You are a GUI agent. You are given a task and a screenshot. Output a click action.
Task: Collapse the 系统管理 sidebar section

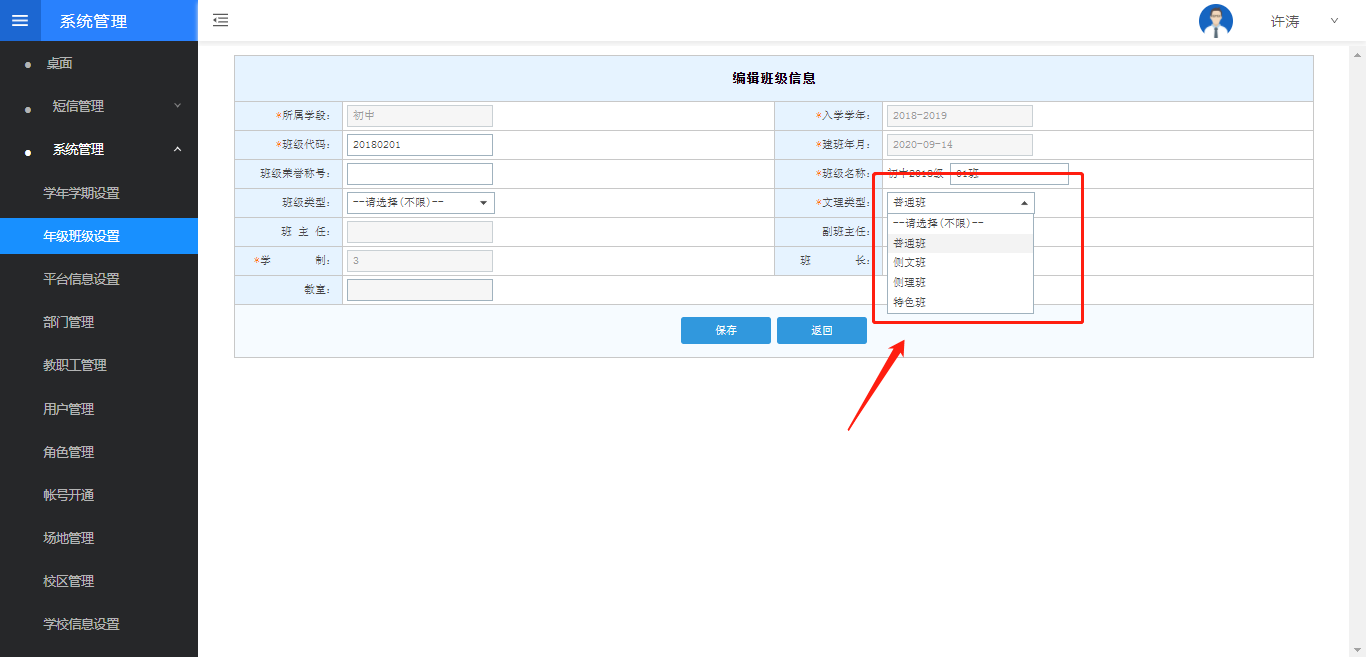177,149
